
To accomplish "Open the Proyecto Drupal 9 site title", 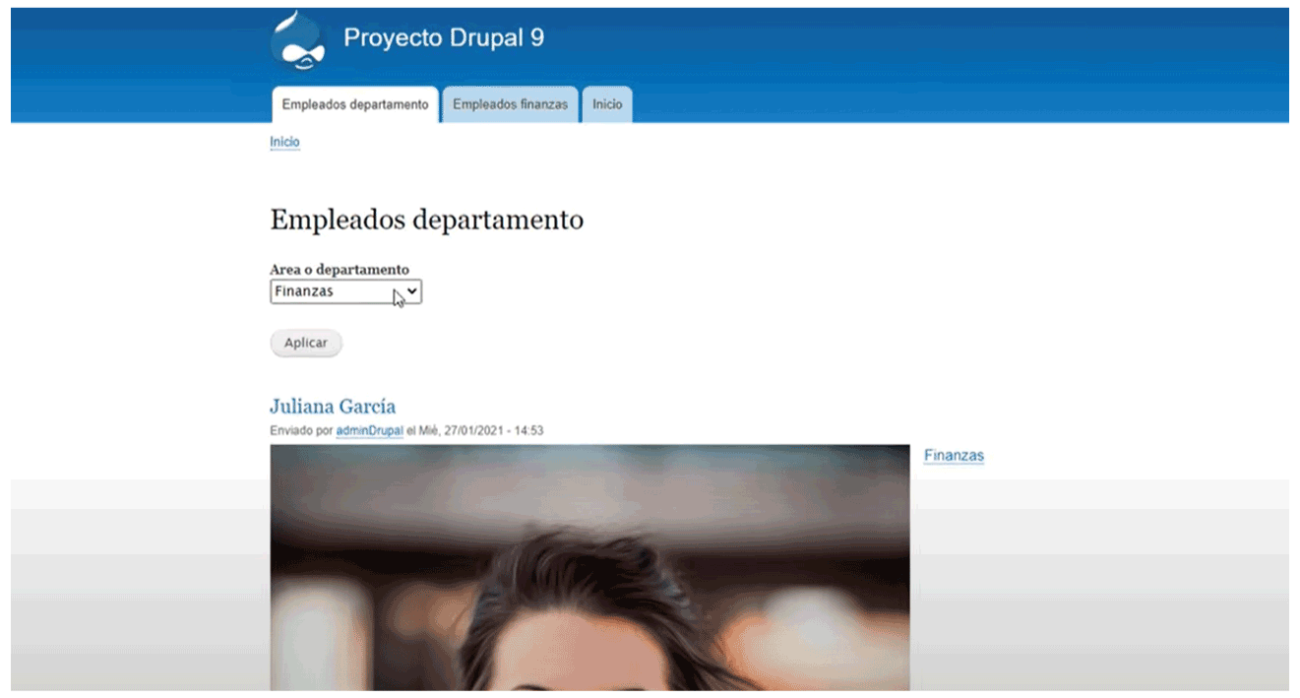I will 444,38.
